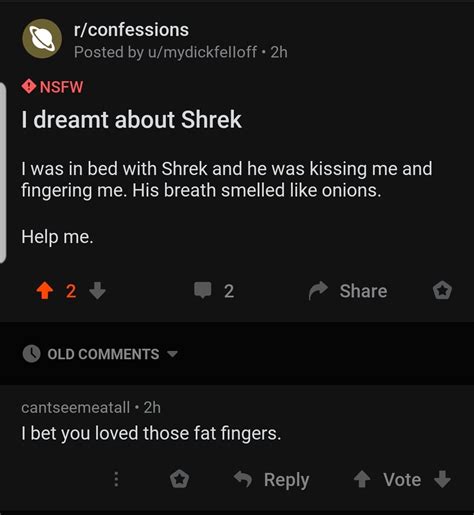Upvote cantseemeatall's comment
Screen dimensions: 474x515
click(362, 479)
